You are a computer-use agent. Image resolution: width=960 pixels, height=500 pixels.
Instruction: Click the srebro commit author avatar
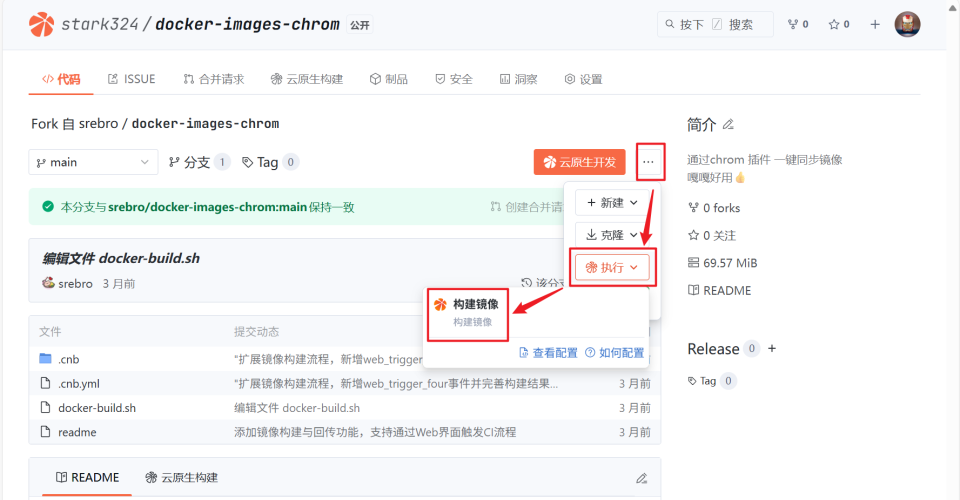click(x=48, y=283)
